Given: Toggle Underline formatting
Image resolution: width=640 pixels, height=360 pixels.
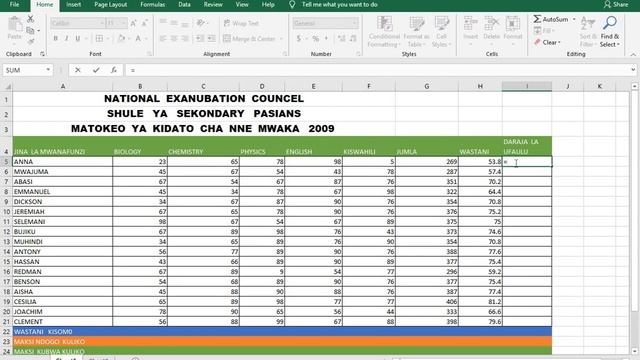Looking at the screenshot, I should point(78,39).
